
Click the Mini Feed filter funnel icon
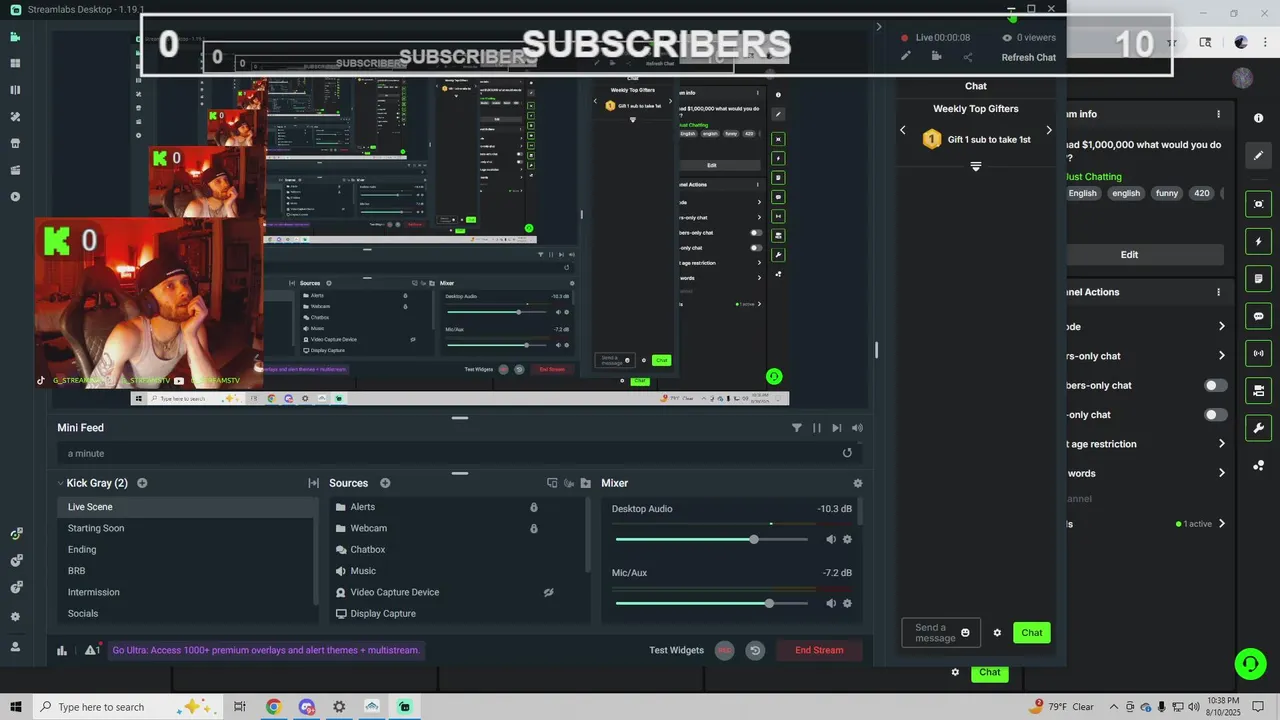[797, 428]
